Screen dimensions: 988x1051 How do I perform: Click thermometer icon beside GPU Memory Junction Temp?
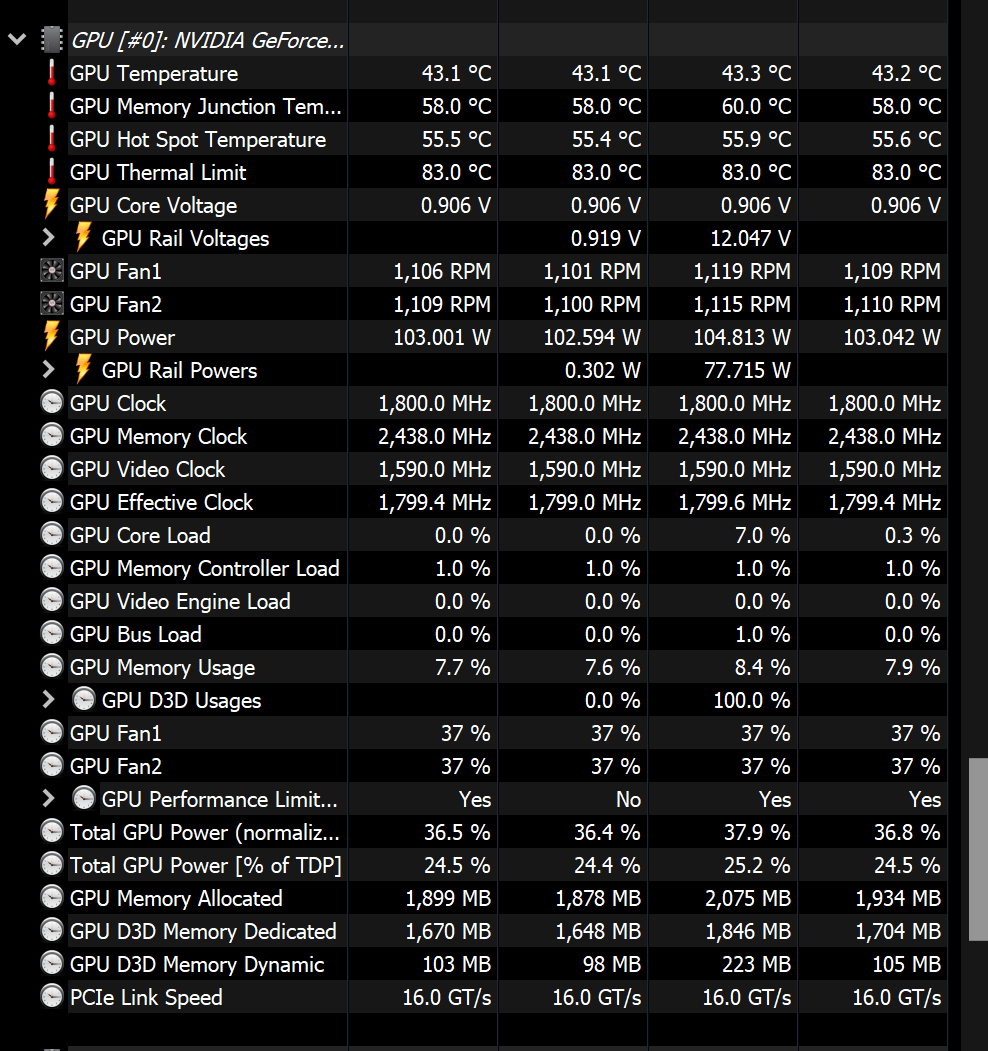pos(52,106)
